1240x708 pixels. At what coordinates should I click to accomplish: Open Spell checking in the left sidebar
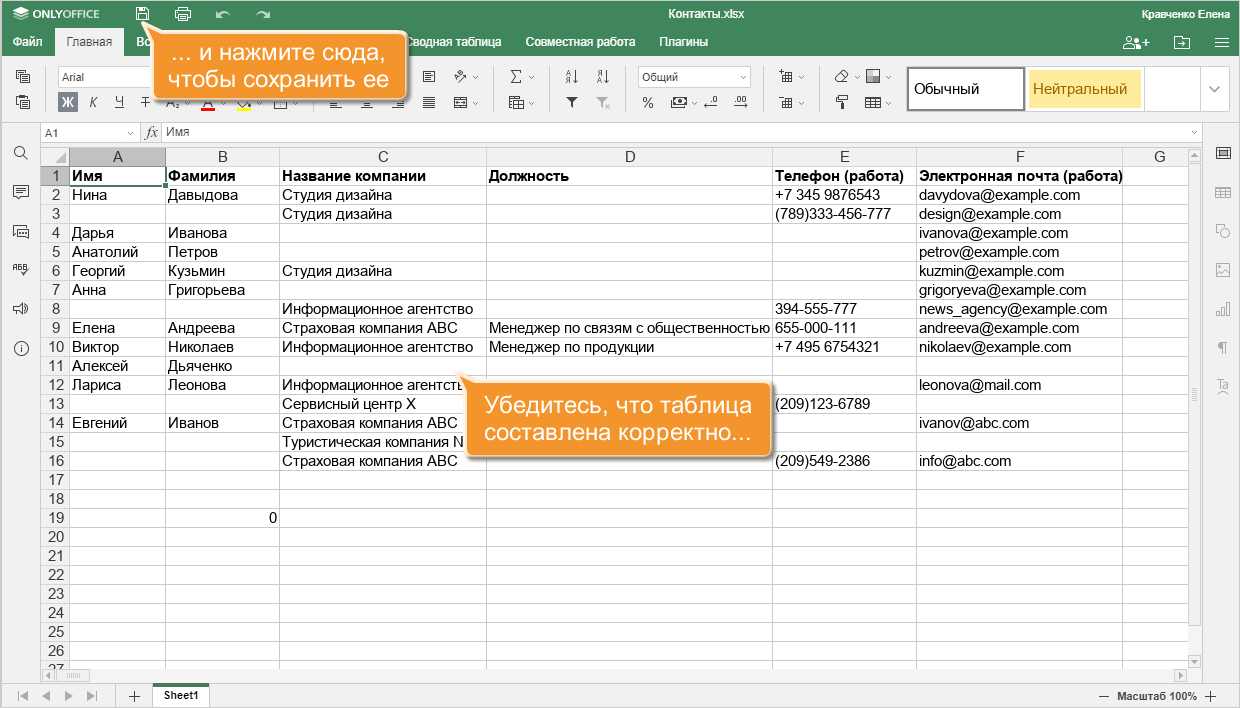pyautogui.click(x=20, y=269)
